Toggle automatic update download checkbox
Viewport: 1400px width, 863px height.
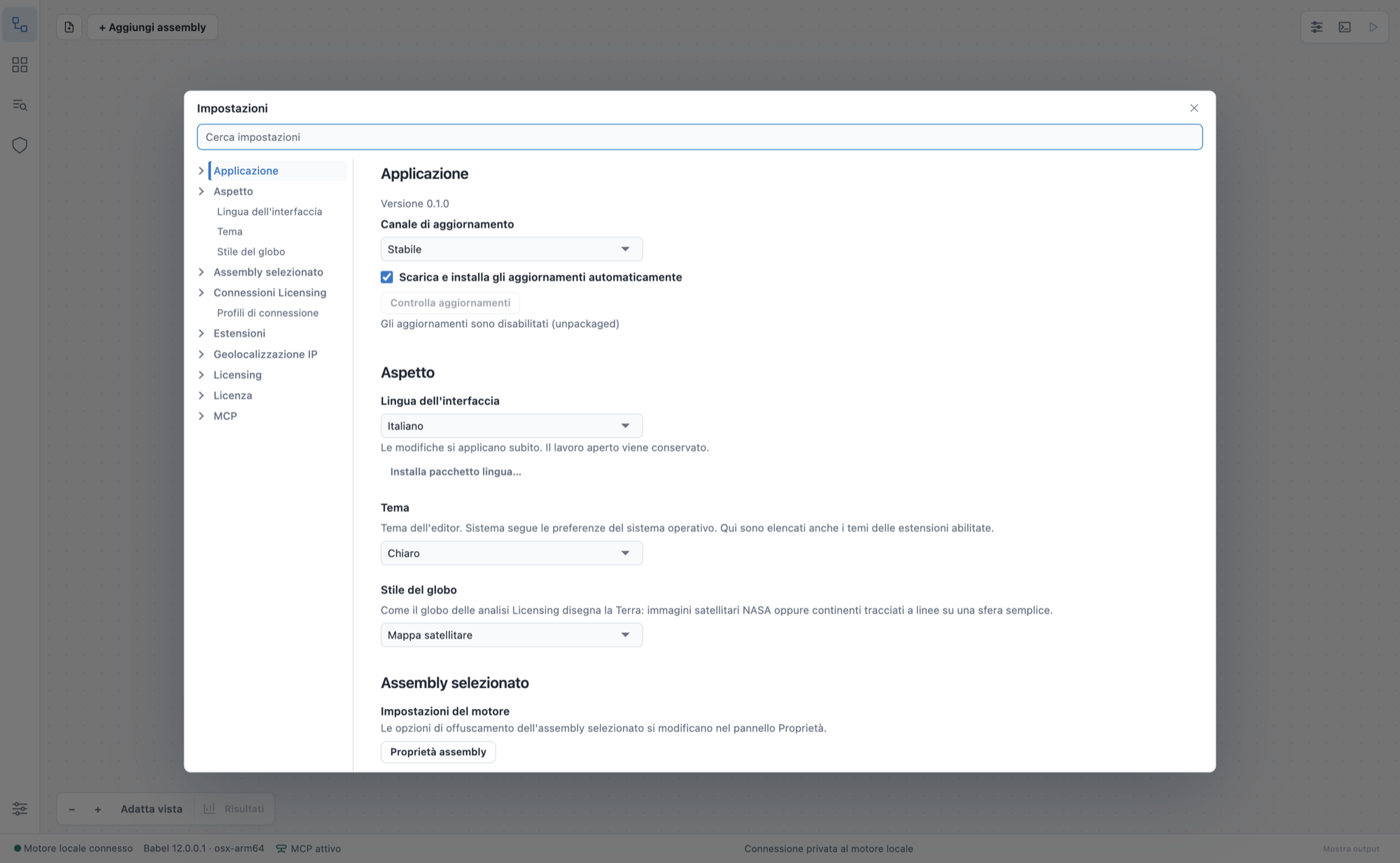(387, 277)
